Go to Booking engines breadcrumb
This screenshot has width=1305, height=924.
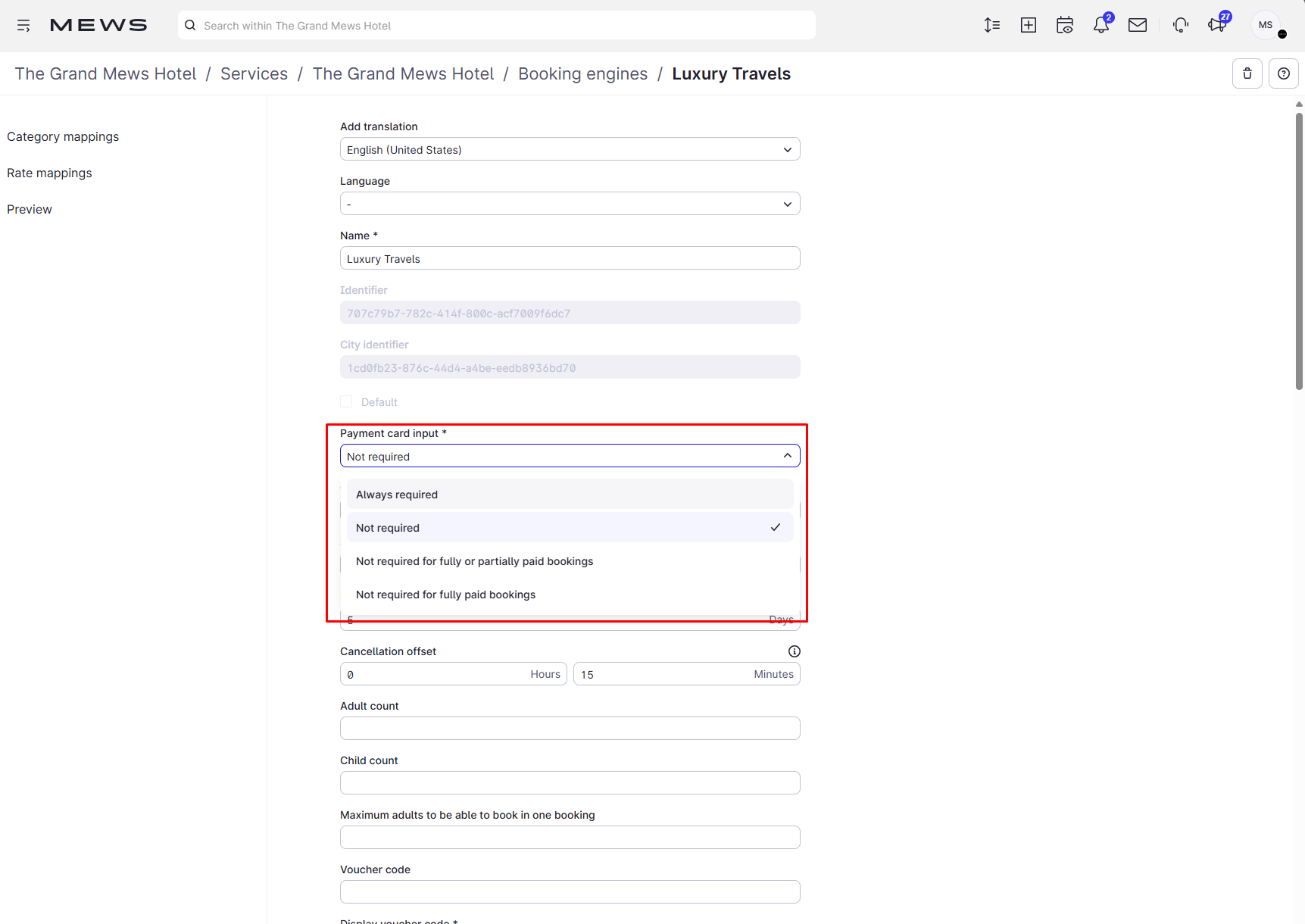coord(583,73)
